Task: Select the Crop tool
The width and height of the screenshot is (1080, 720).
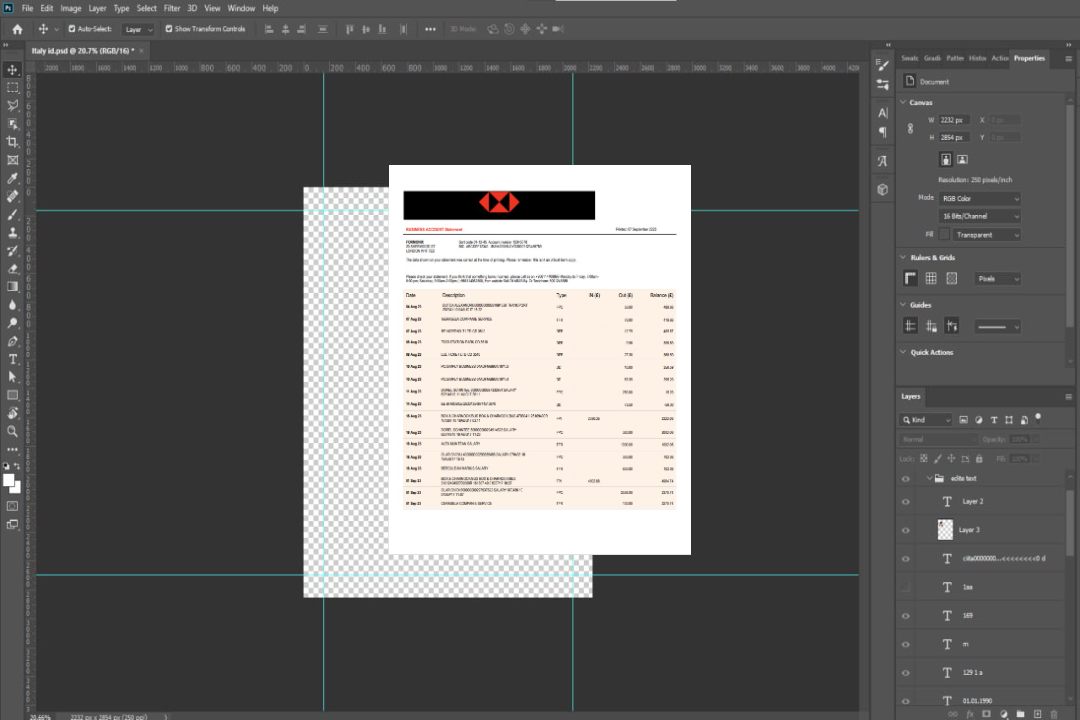Action: point(13,142)
